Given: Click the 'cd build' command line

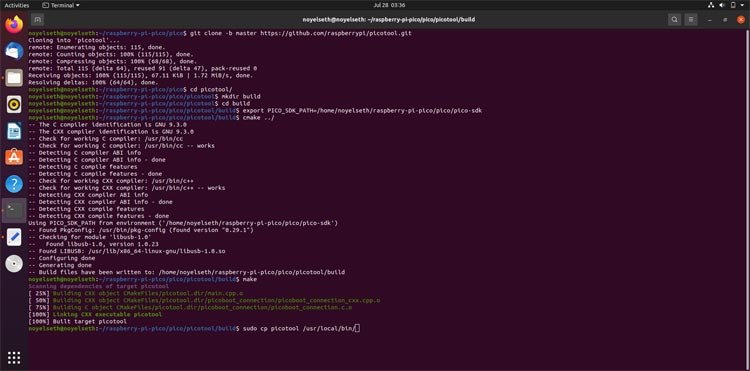Looking at the screenshot, I should (x=139, y=103).
